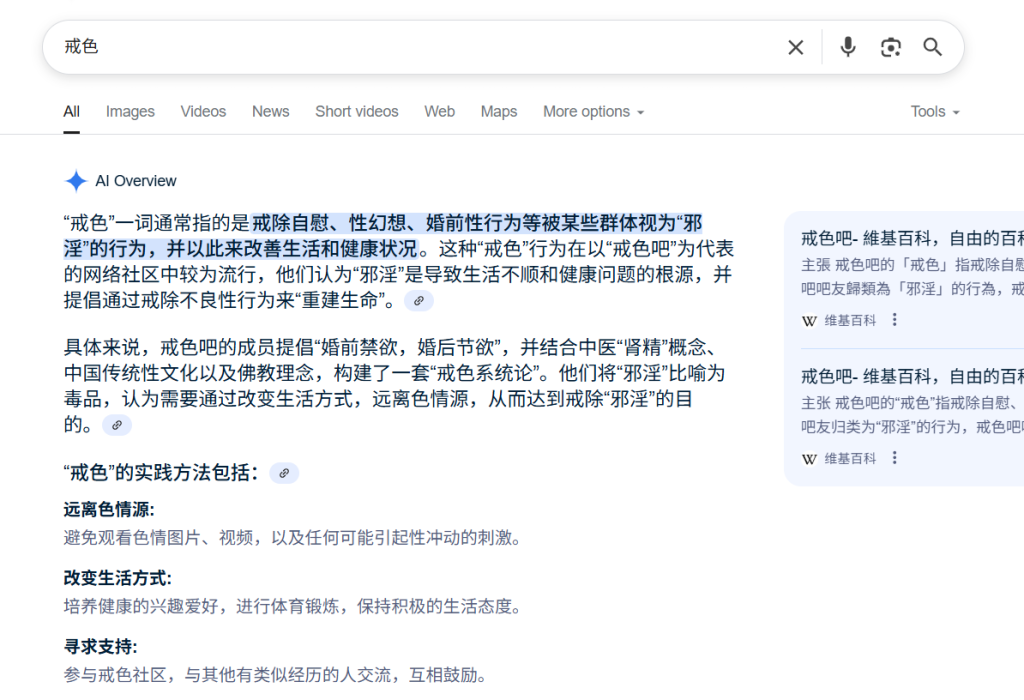Focus the search input containing 戒色
Viewport: 1024px width, 700px height.
[418, 47]
